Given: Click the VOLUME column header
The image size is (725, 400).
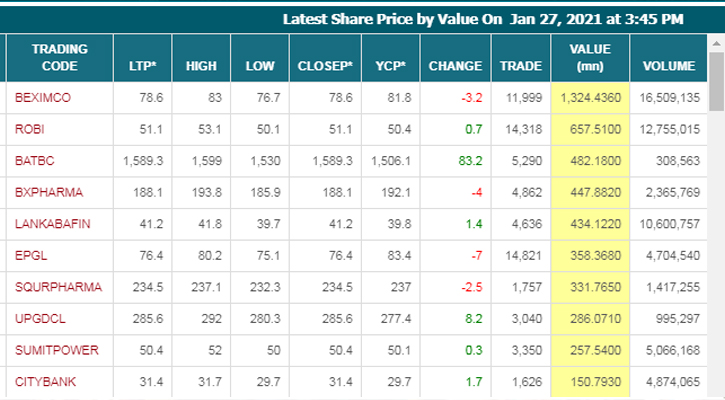Looking at the screenshot, I should [669, 66].
